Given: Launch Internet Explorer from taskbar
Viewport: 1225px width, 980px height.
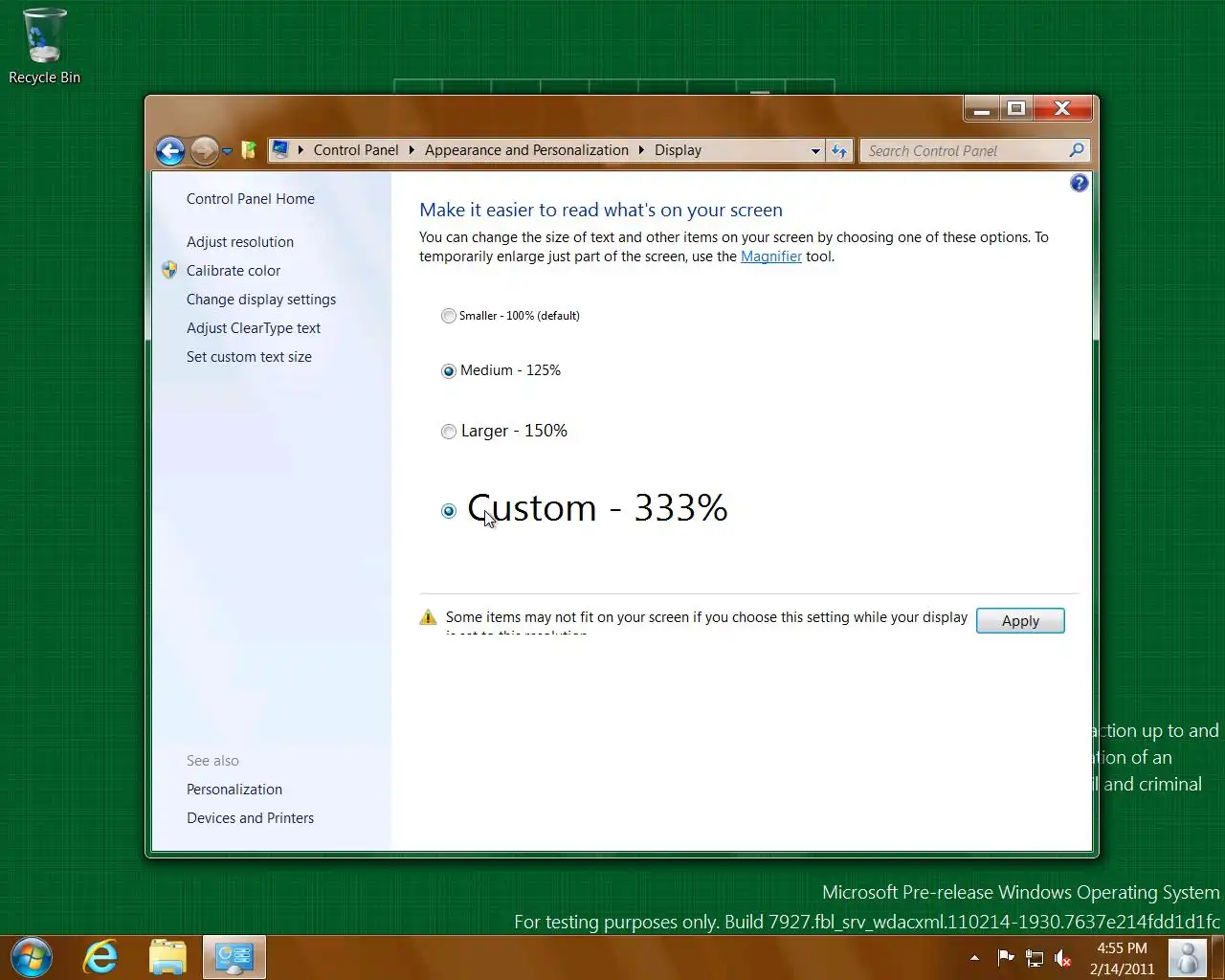Looking at the screenshot, I should [100, 957].
